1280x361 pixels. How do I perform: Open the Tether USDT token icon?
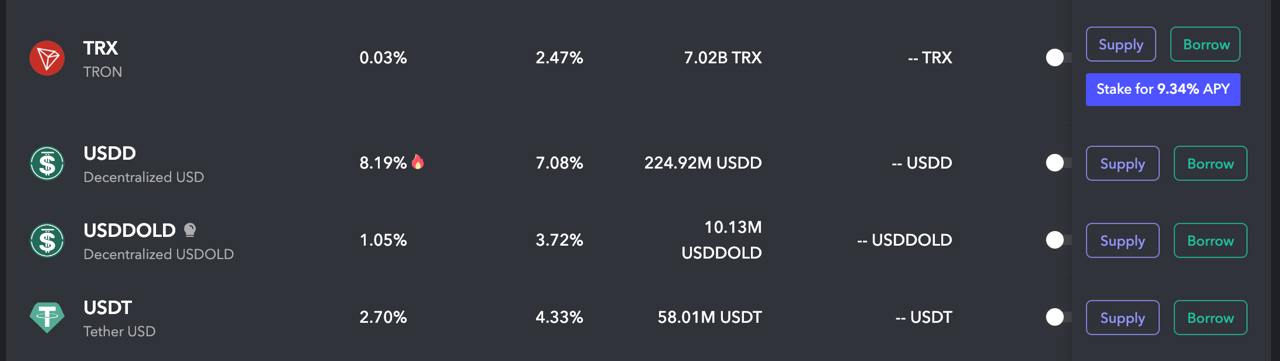coord(47,317)
